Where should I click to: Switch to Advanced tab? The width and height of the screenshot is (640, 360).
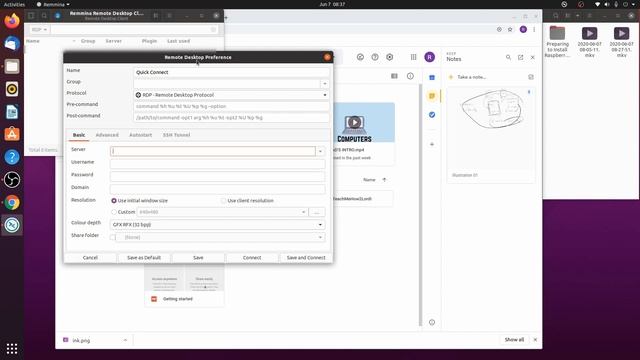click(107, 135)
